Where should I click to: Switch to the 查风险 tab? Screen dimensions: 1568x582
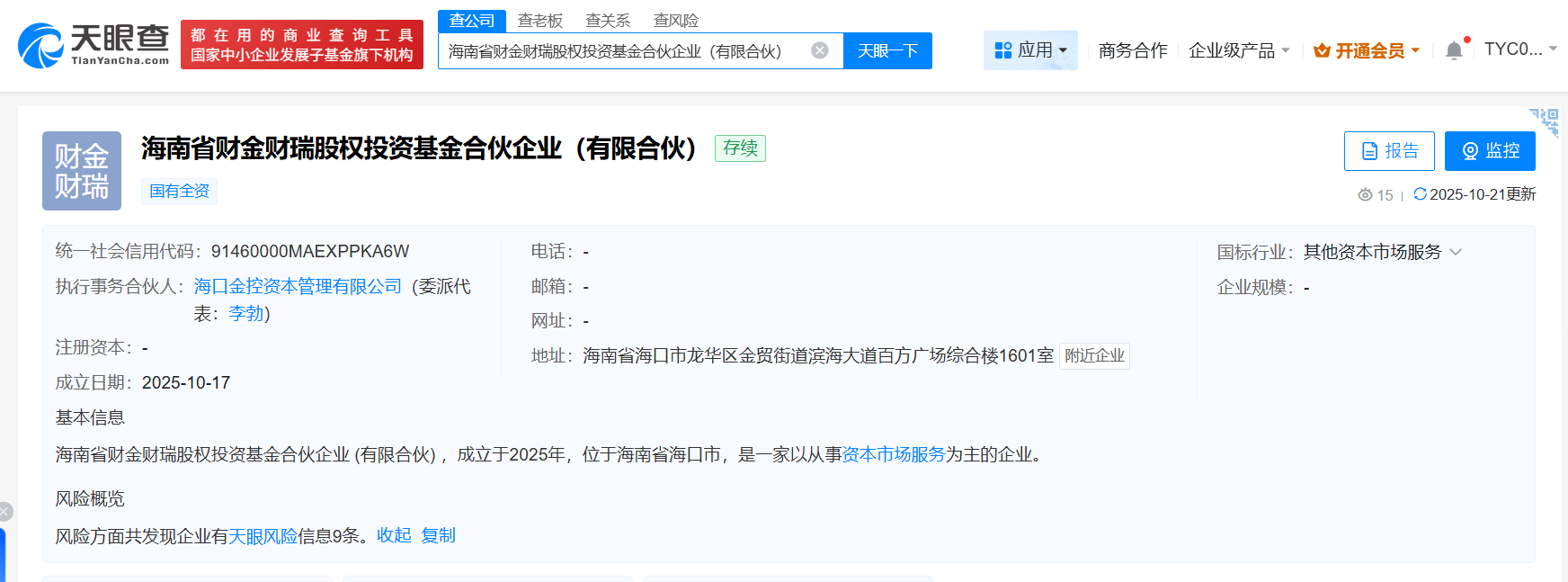coord(675,21)
